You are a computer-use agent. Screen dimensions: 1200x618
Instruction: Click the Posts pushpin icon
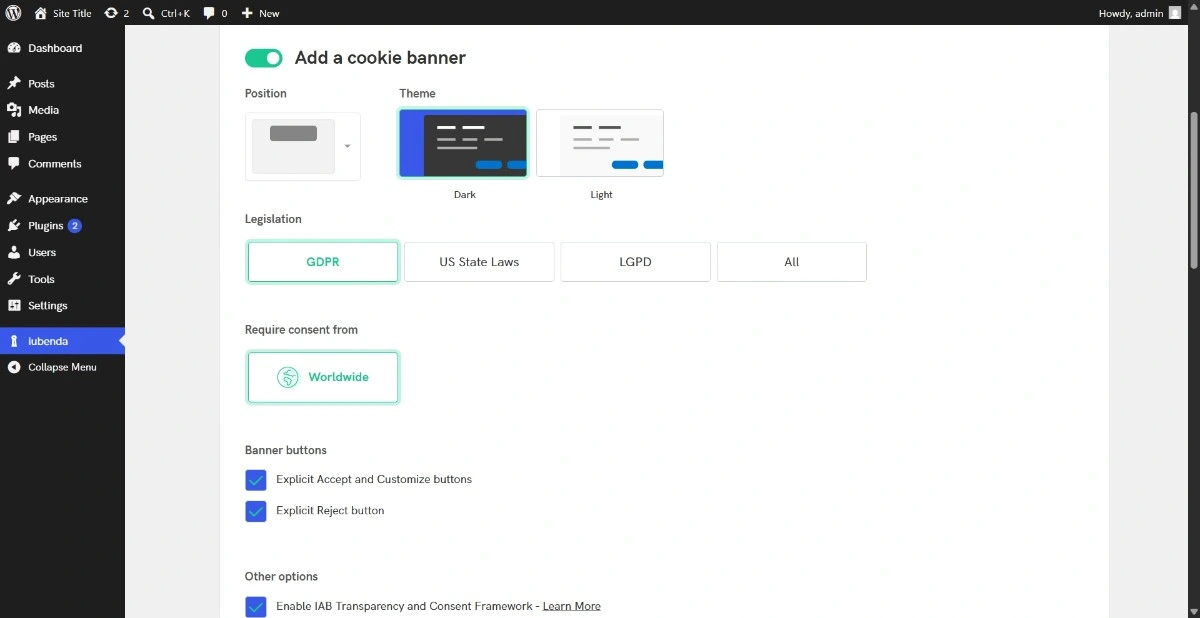[14, 84]
